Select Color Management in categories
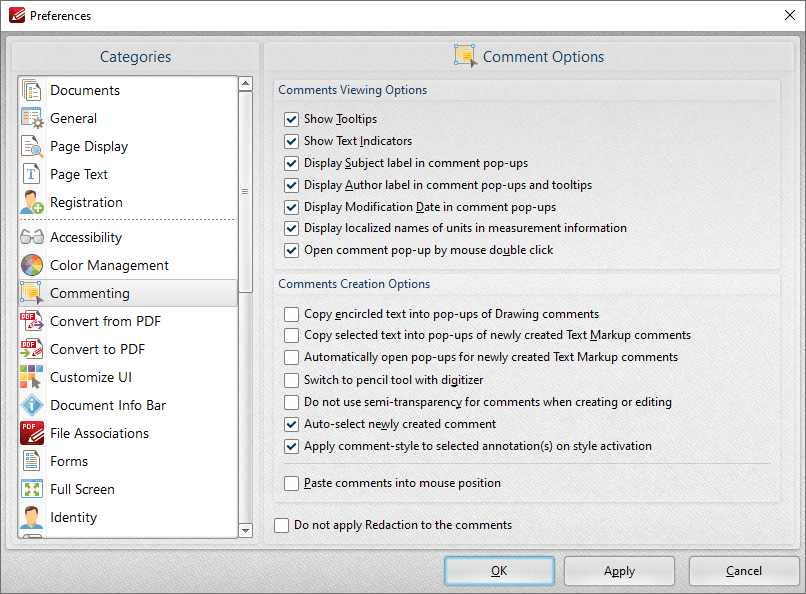The image size is (806, 594). (128, 265)
